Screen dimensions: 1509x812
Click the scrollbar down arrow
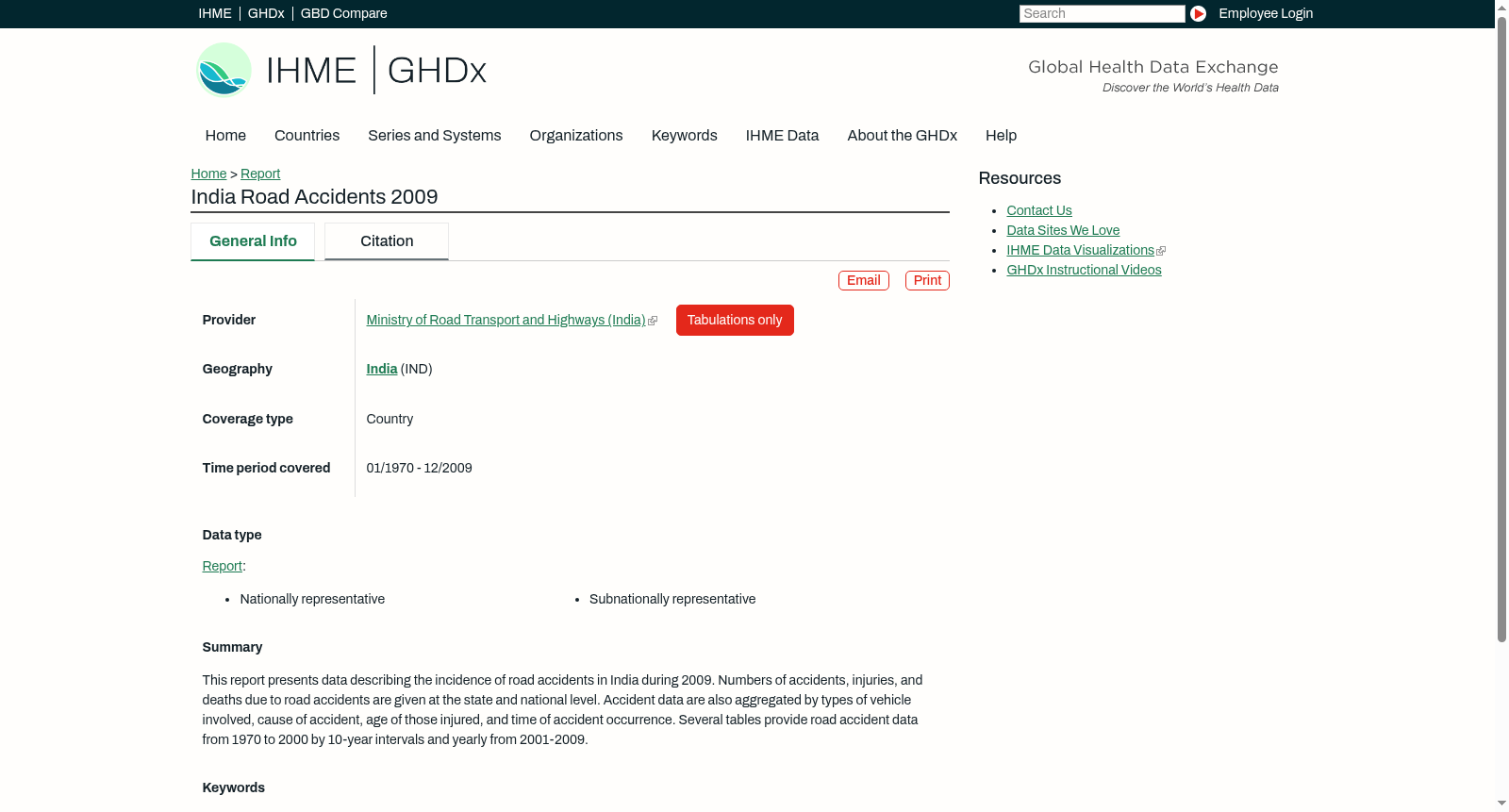coord(1501,804)
